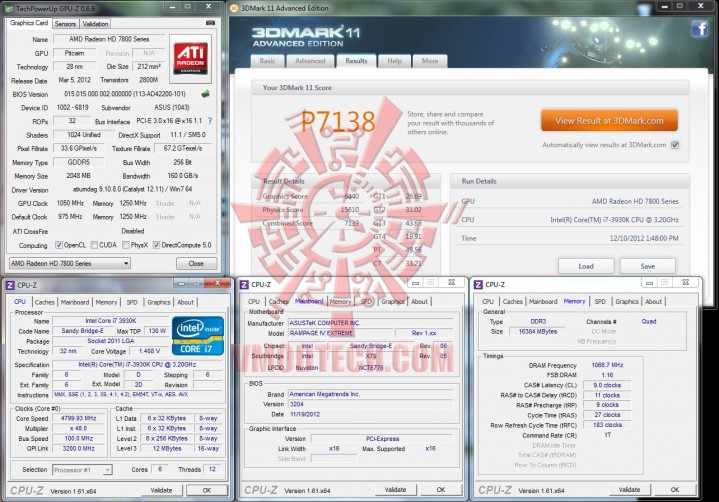Image resolution: width=719 pixels, height=502 pixels.
Task: Click the Bus Interface question mark icon
Action: [x=210, y=121]
